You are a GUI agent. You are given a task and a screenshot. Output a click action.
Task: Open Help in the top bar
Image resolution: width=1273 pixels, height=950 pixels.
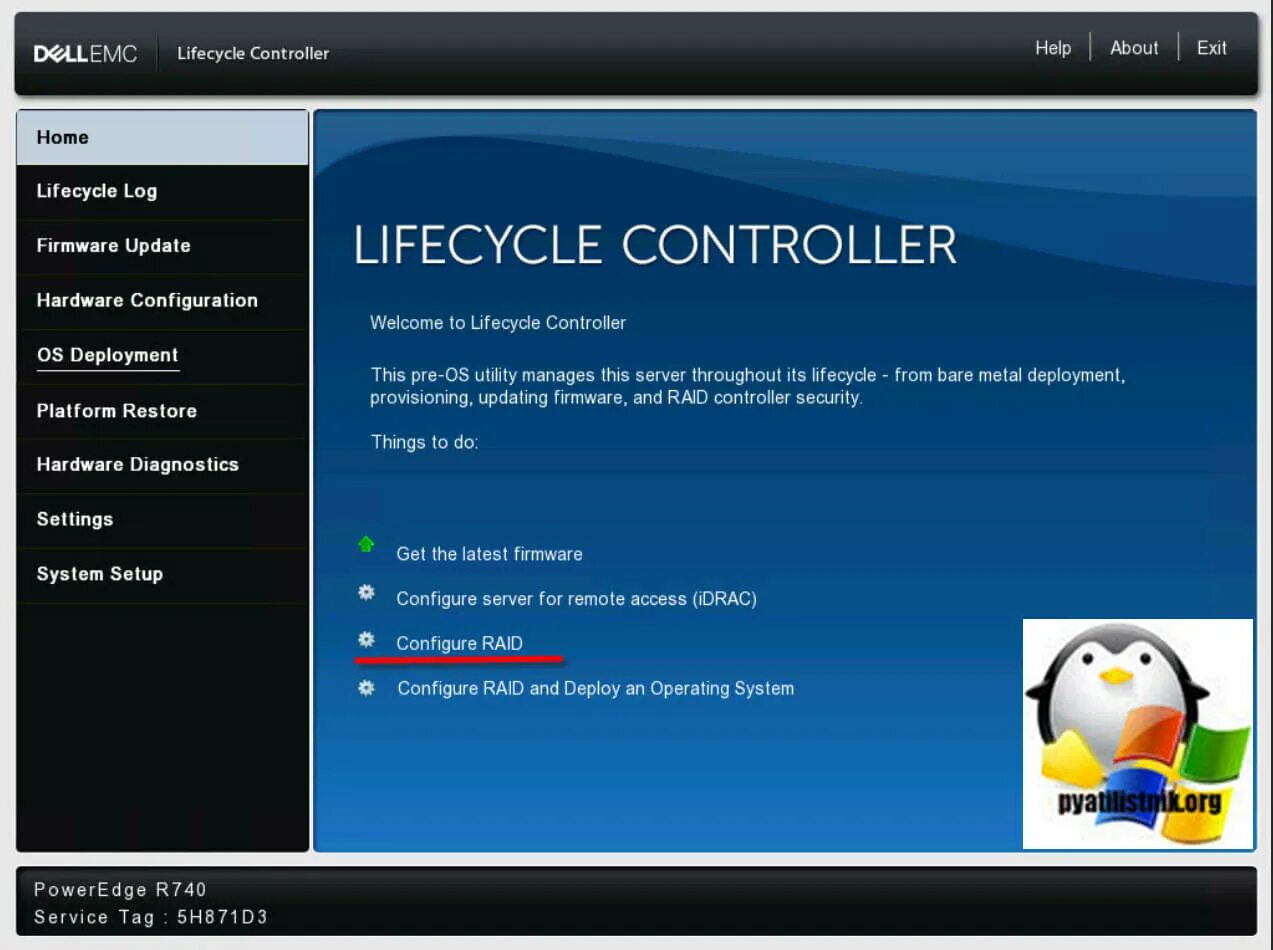[1053, 48]
